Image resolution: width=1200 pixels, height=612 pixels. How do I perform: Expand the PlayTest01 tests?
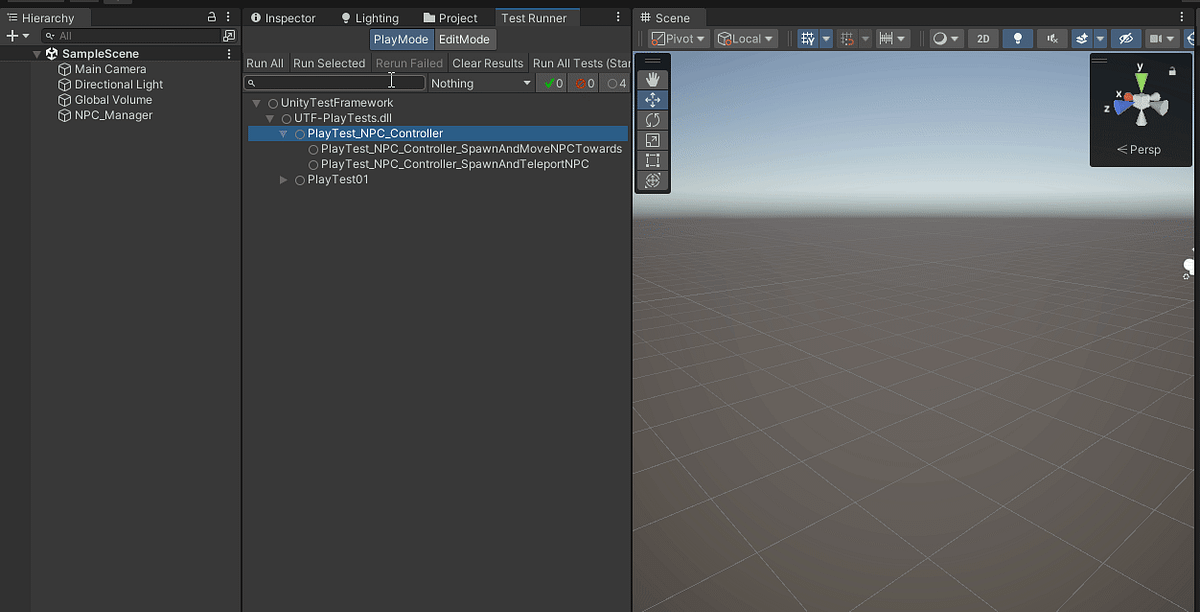click(283, 179)
